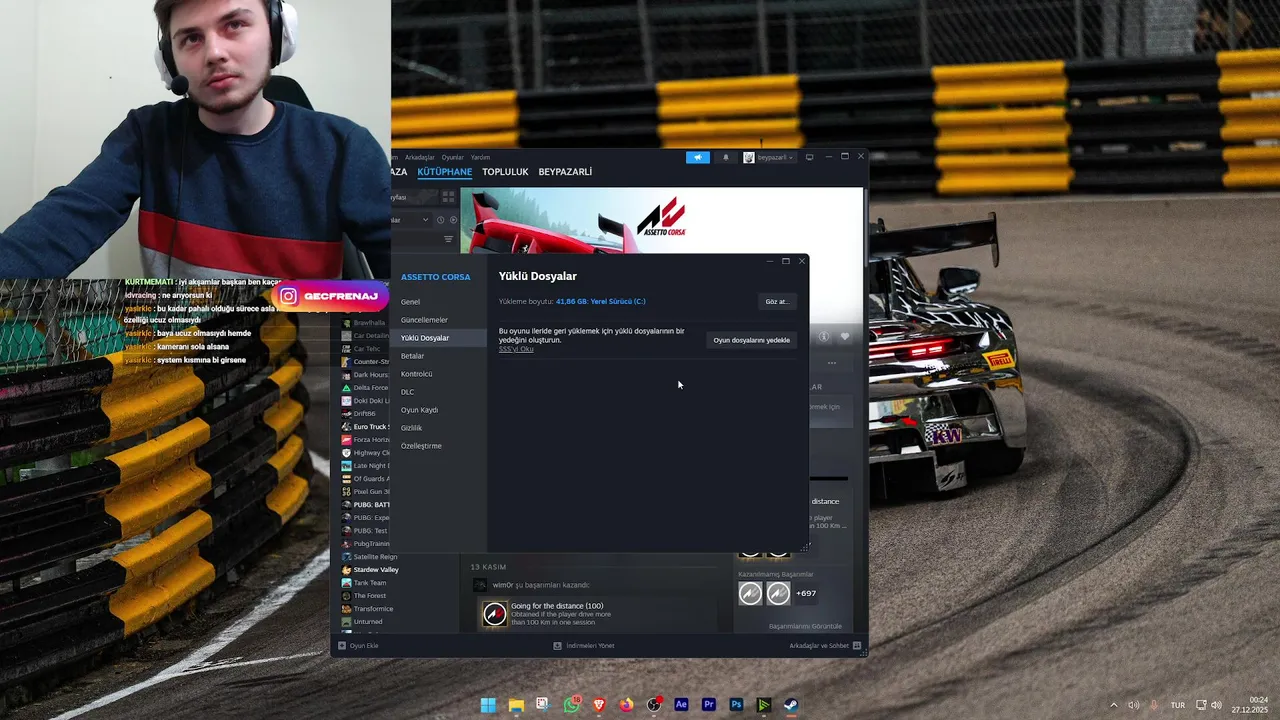The width and height of the screenshot is (1280, 720).
Task: Click Oyun dosyalarını yedekle button
Action: (751, 340)
